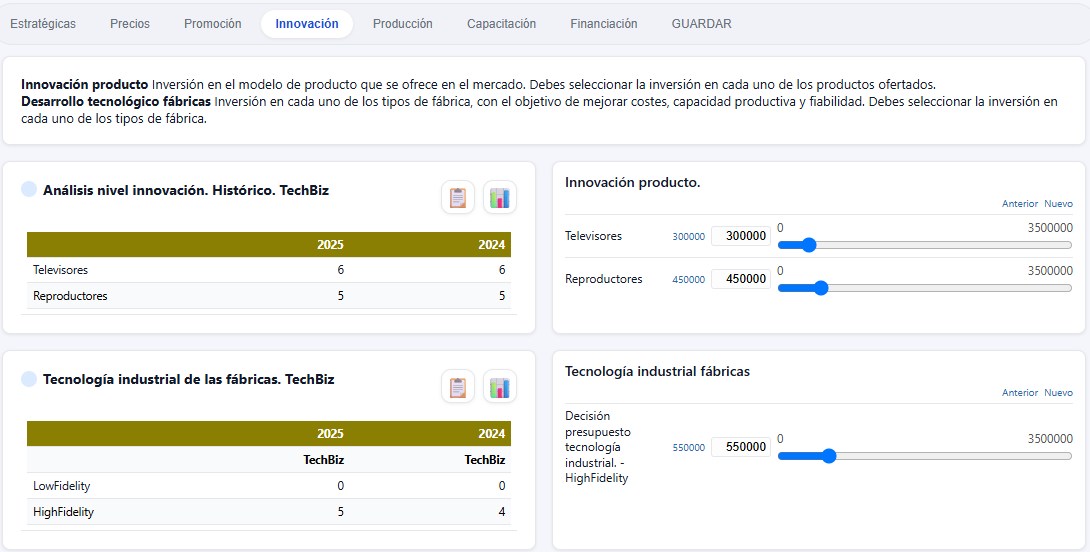Click GUARDAR to save decisions
Viewport: 1090px width, 552px height.
click(701, 24)
